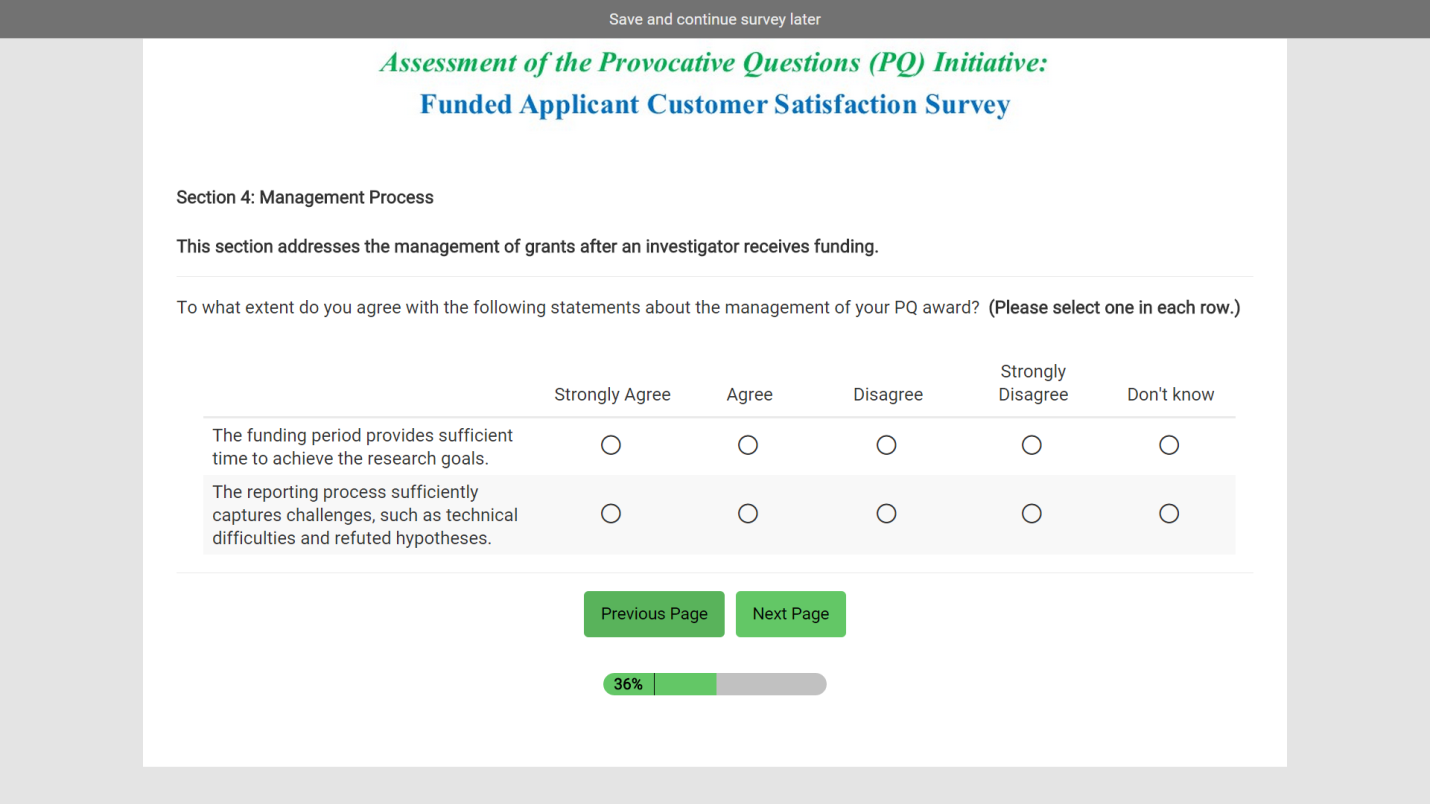The image size is (1430, 804).
Task: Select Agree for funding period statement
Action: pyautogui.click(x=748, y=445)
